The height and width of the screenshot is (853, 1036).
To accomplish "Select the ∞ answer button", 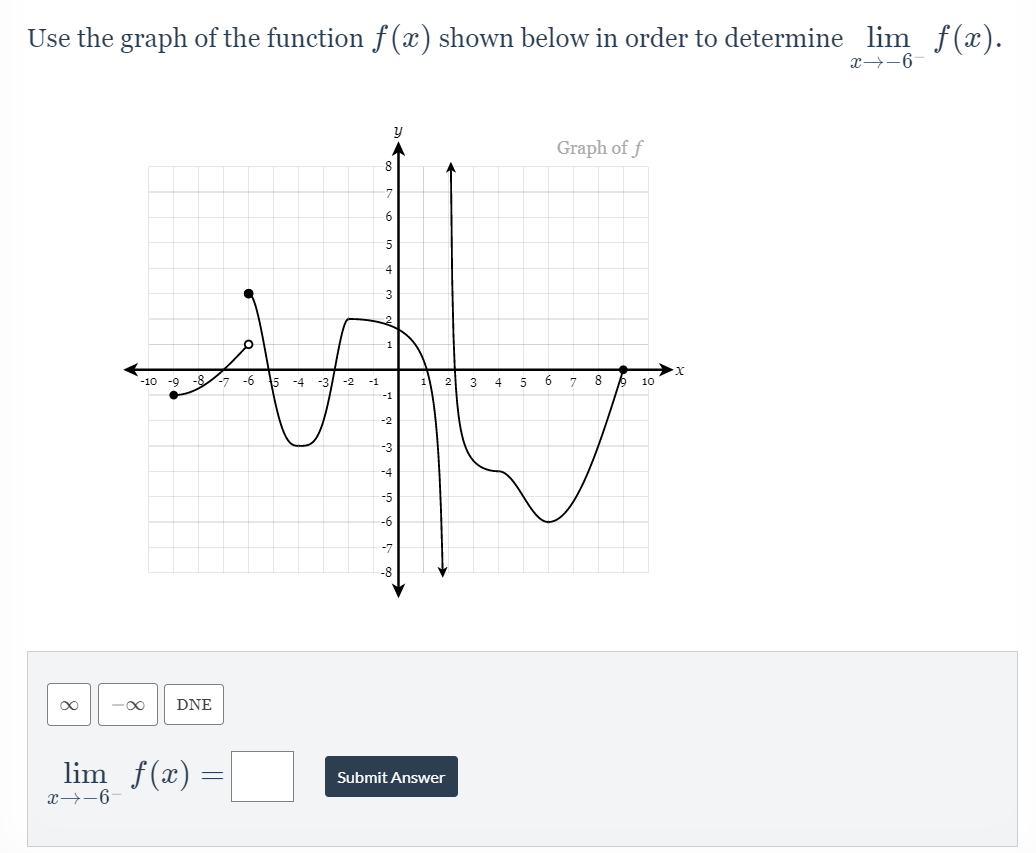I will [68, 704].
